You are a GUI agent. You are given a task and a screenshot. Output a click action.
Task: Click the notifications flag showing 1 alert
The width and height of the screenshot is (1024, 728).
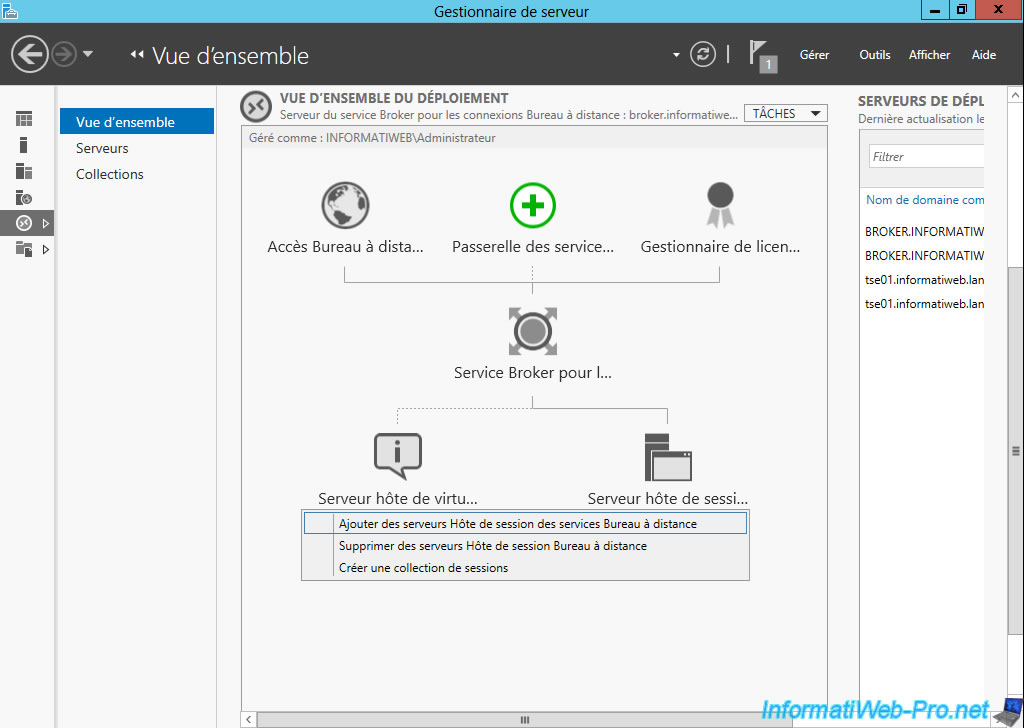tap(762, 55)
